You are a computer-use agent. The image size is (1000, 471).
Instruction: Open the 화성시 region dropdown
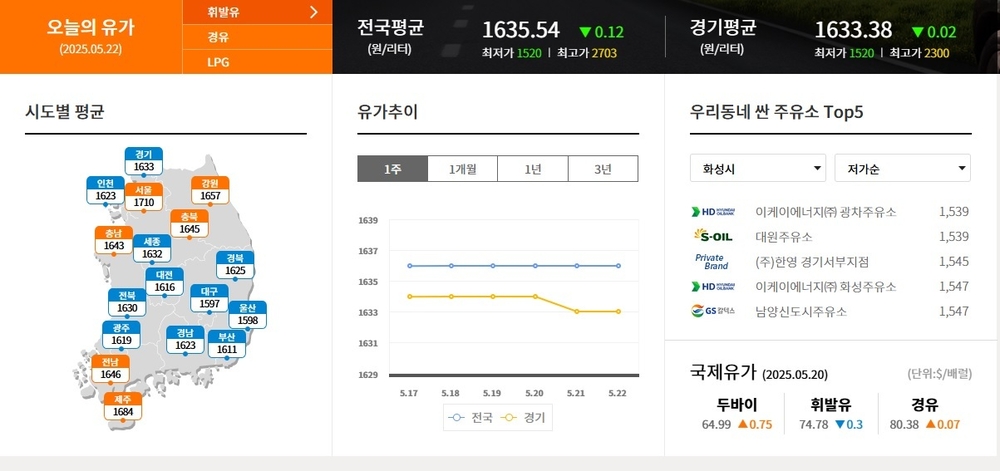click(x=758, y=168)
